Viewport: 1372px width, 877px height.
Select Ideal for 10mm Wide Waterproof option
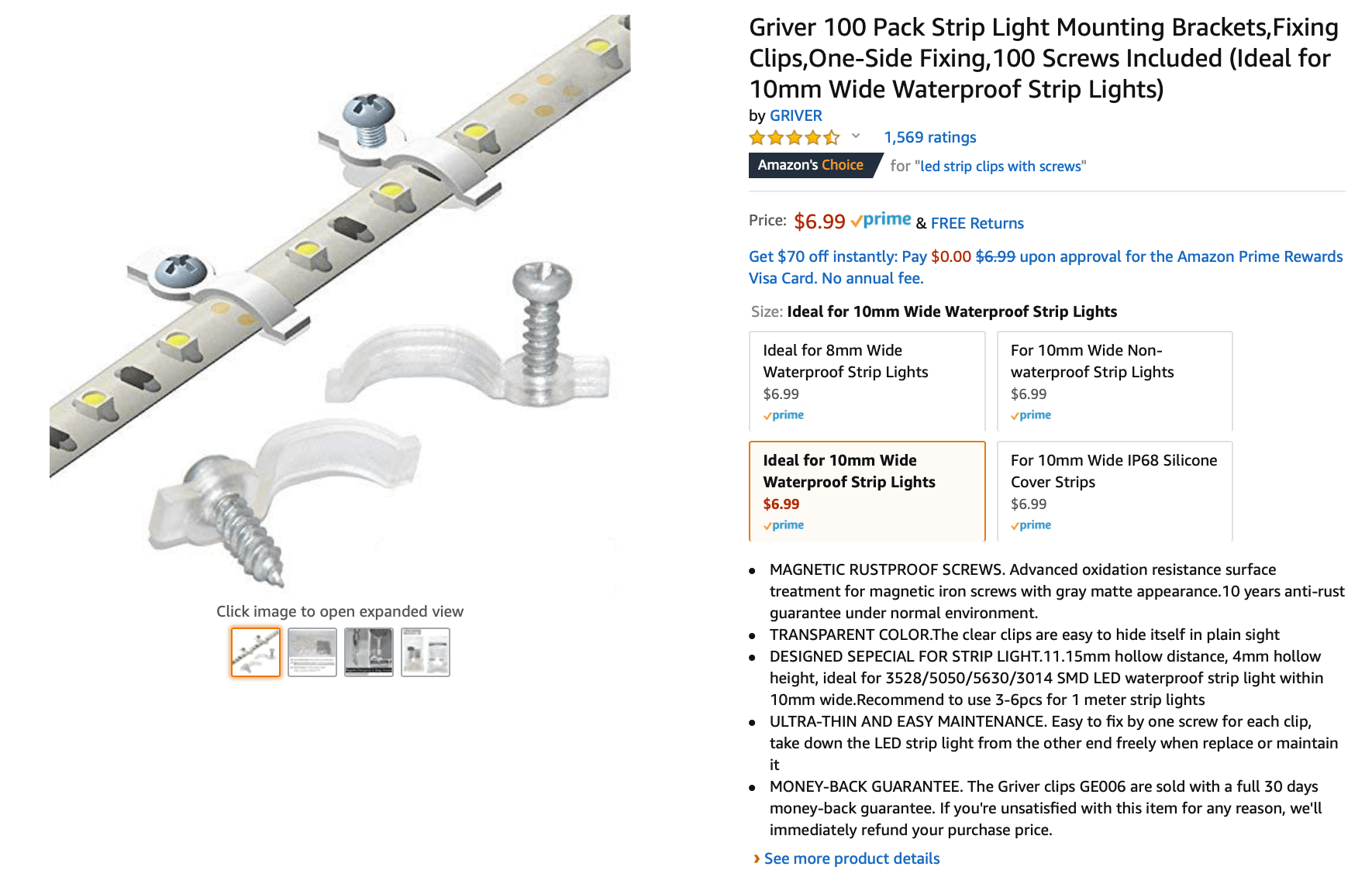(867, 491)
